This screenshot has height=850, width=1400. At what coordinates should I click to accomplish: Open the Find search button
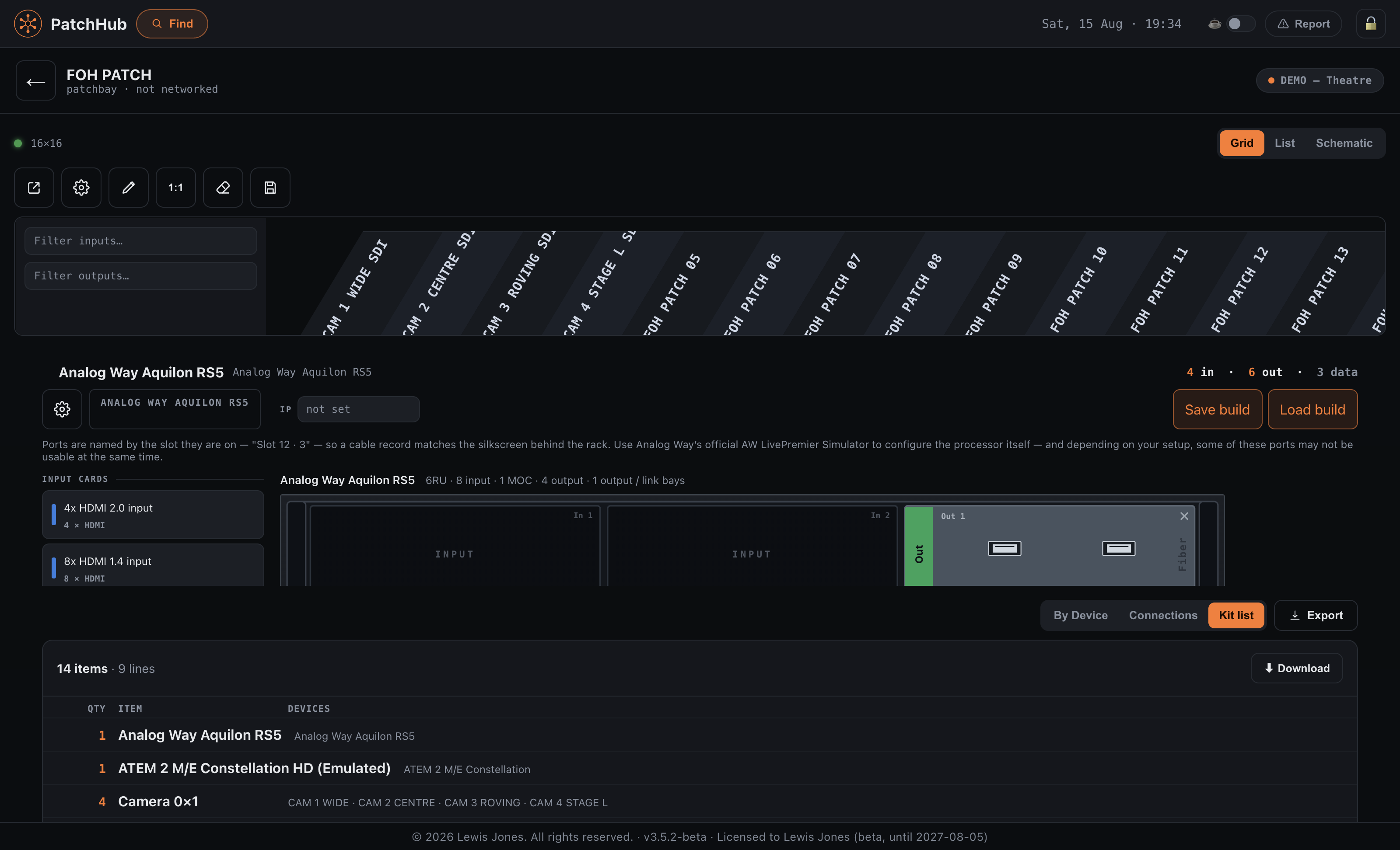pyautogui.click(x=172, y=24)
